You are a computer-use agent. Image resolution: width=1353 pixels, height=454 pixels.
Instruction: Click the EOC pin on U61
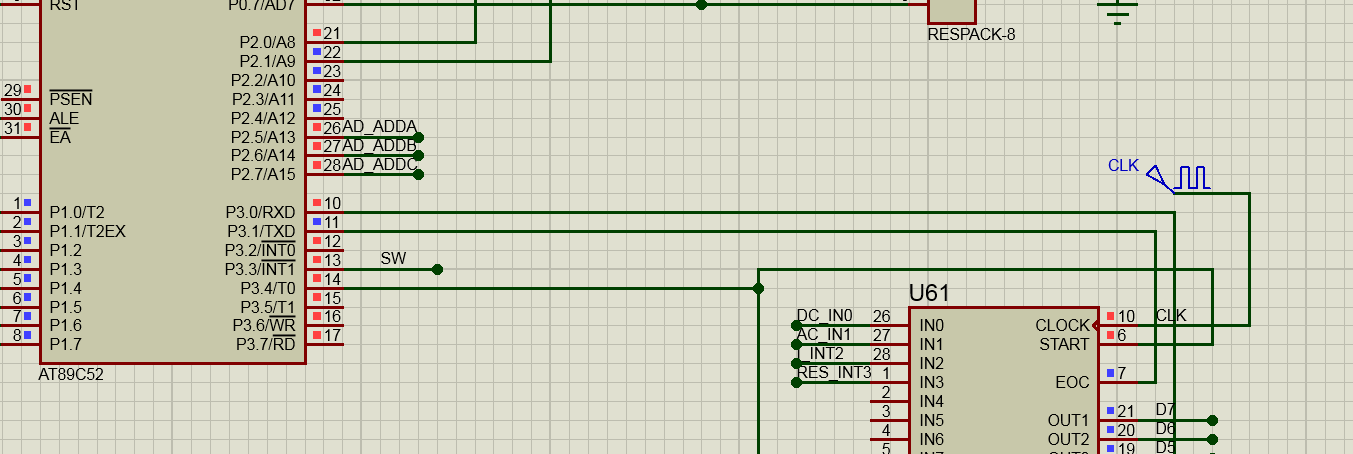click(1072, 383)
